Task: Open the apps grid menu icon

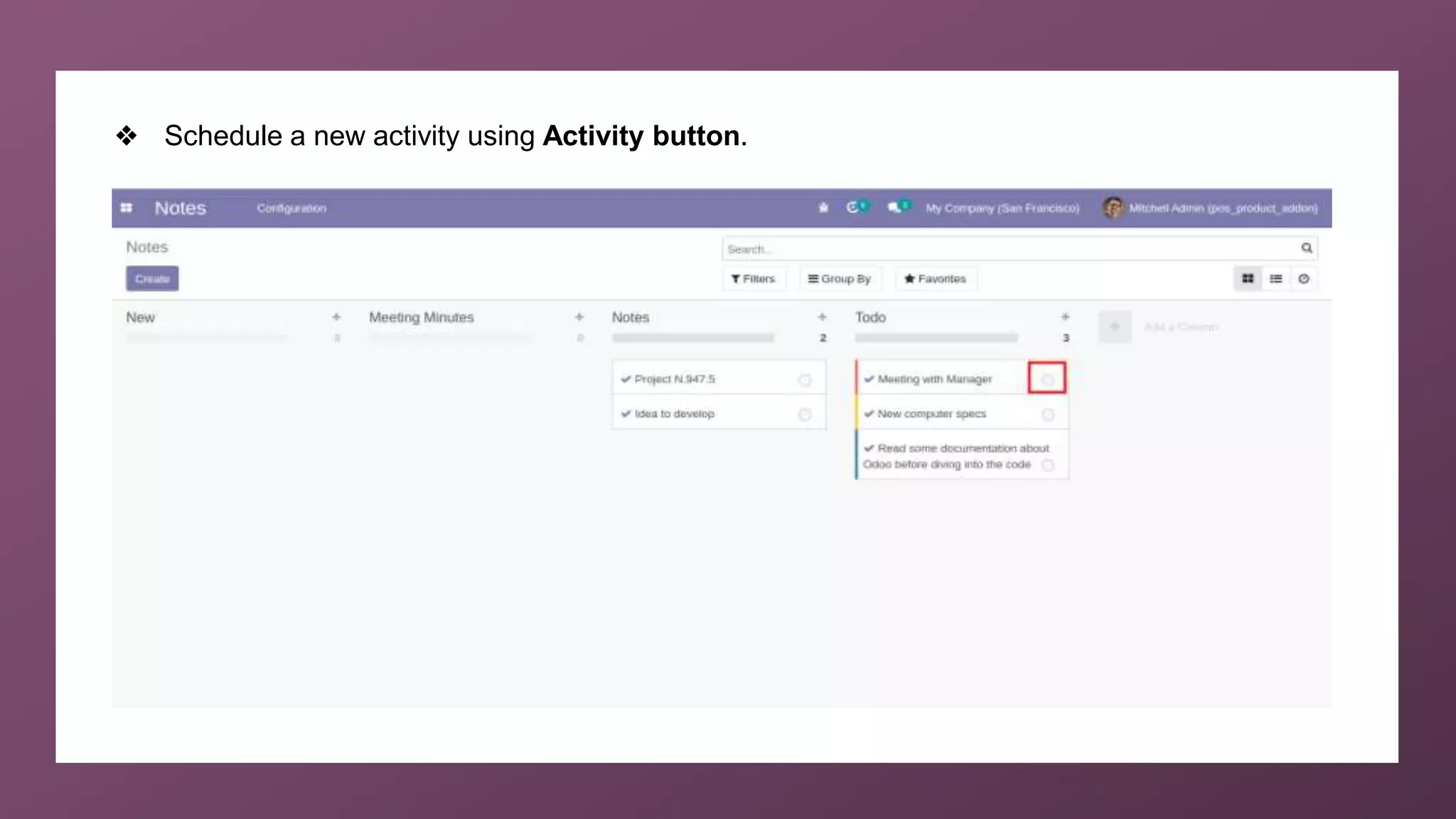Action: pos(127,208)
